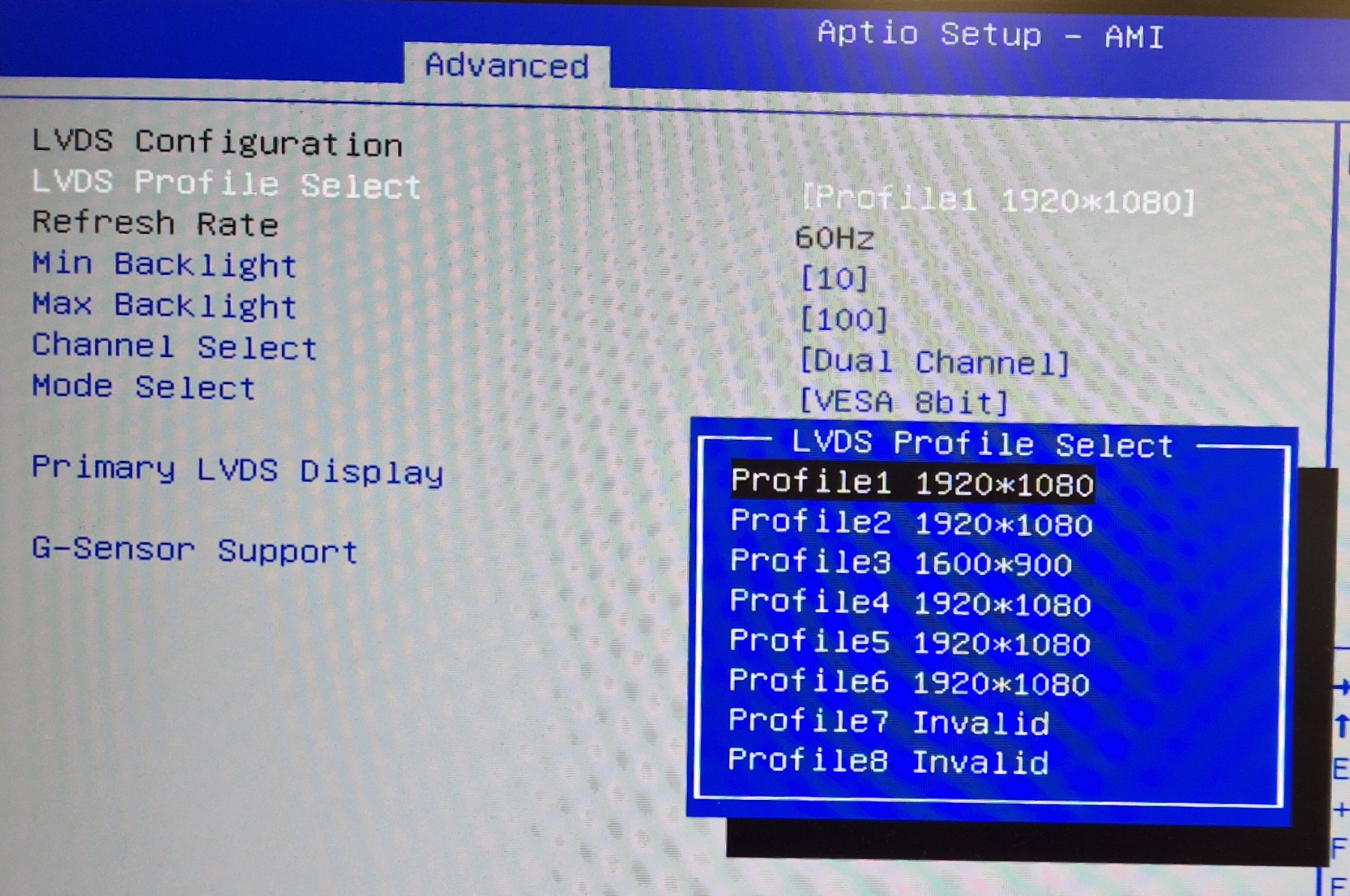Image resolution: width=1350 pixels, height=896 pixels.
Task: Open the G-Sensor Support setting
Action: (x=195, y=550)
